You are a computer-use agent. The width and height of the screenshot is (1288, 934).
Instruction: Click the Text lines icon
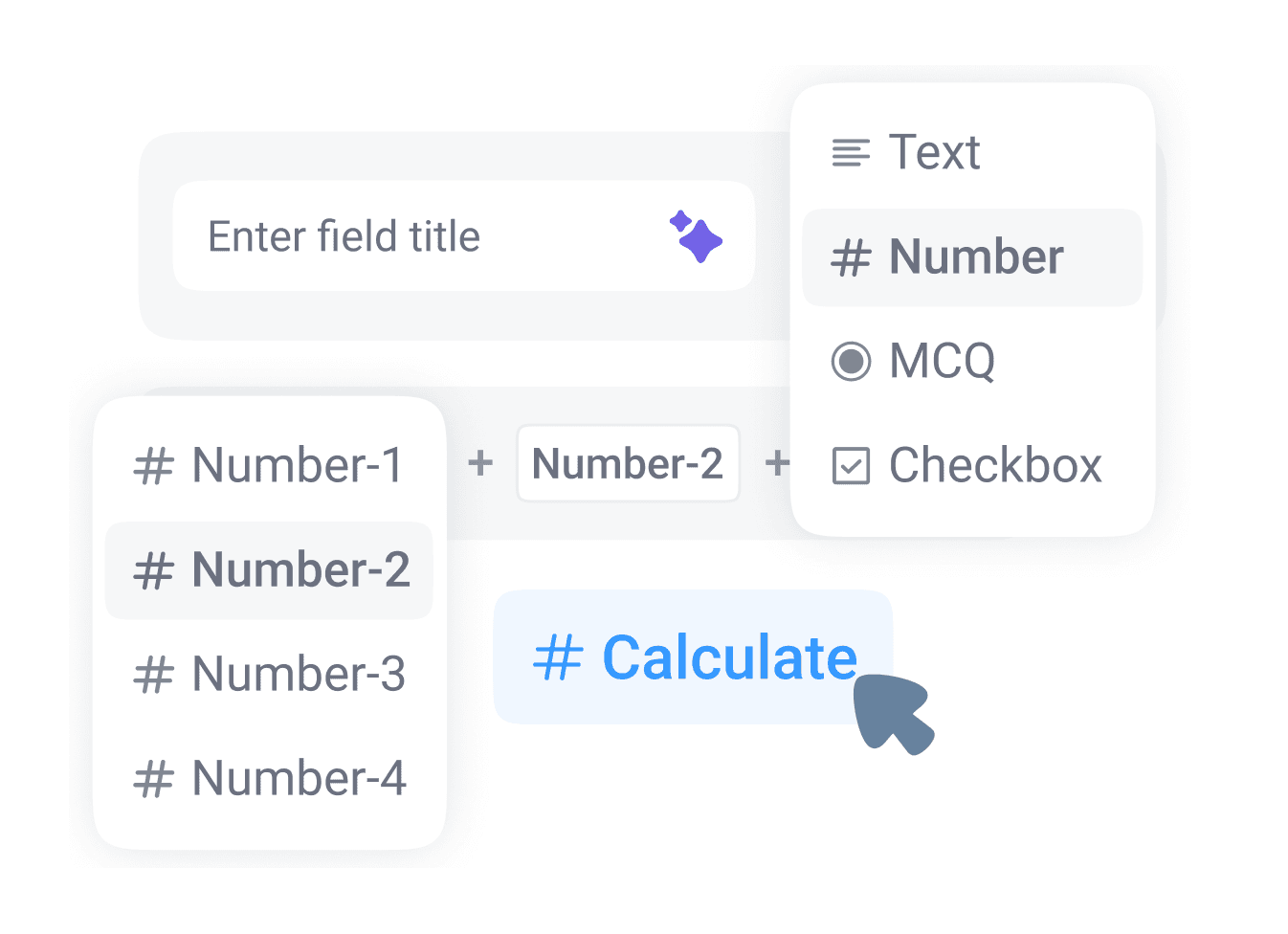coord(851,152)
